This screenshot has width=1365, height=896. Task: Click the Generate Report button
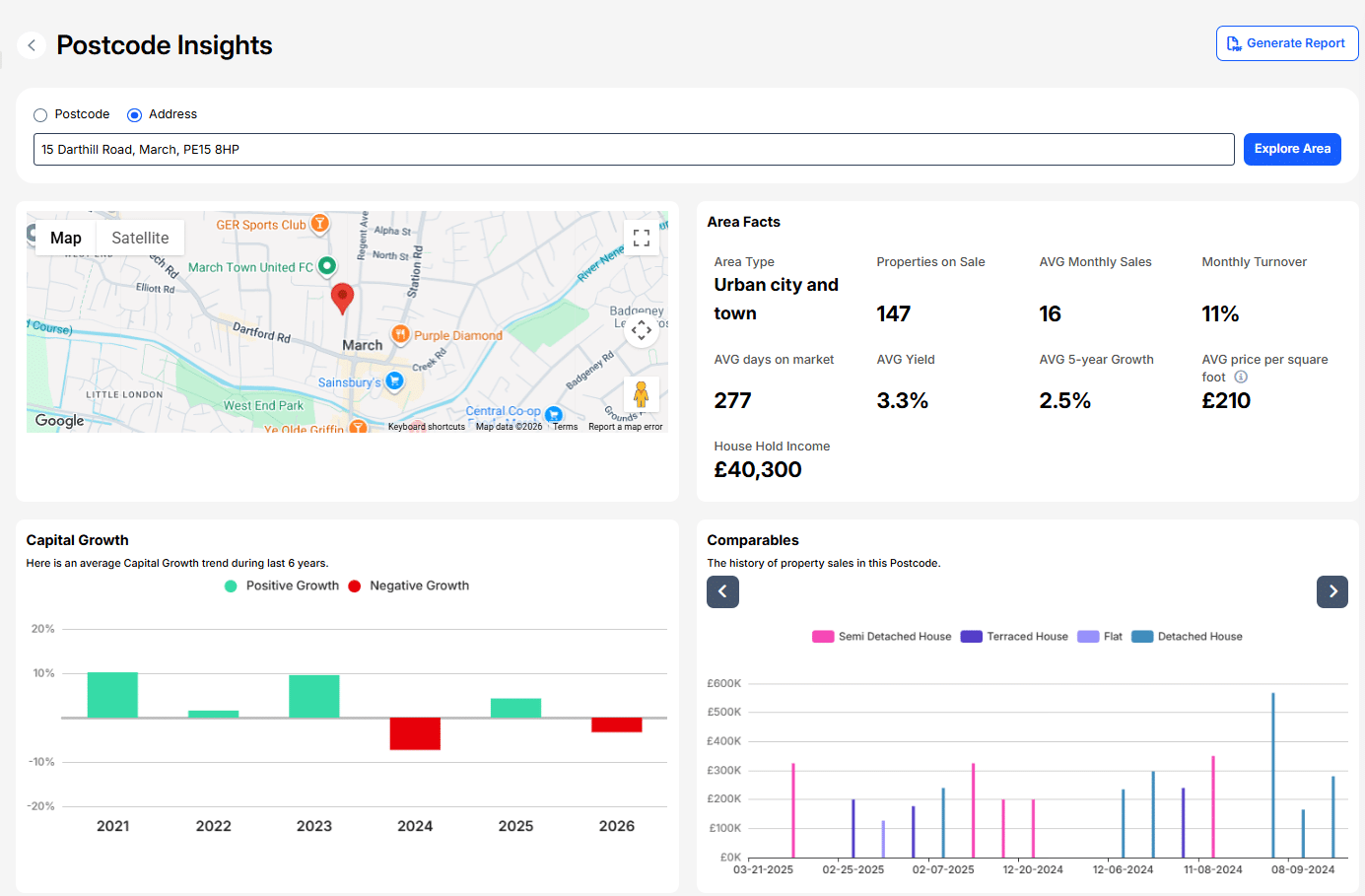(x=1287, y=43)
